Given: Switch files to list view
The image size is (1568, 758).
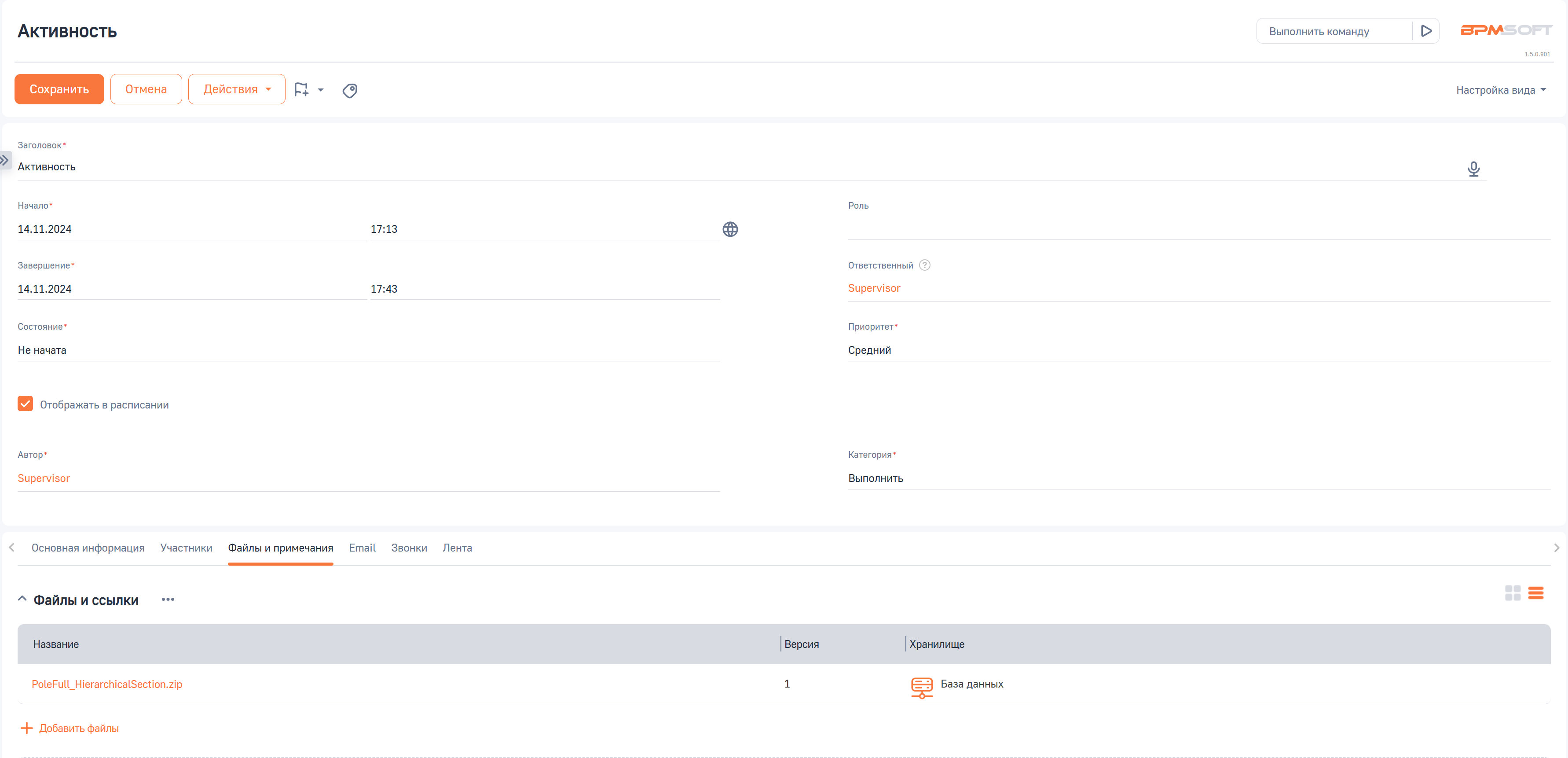Looking at the screenshot, I should (x=1535, y=592).
